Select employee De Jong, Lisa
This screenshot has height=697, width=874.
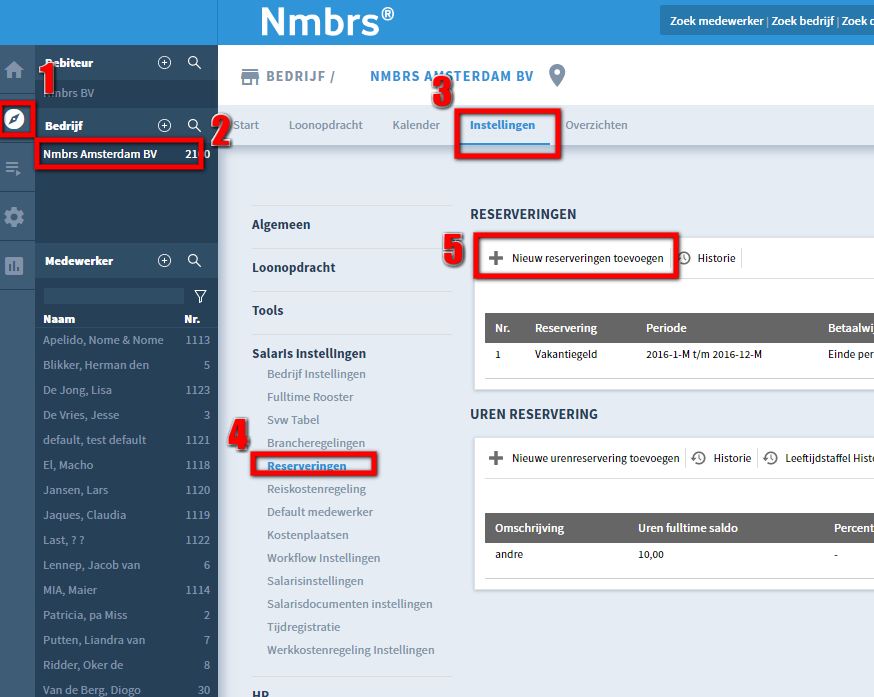(x=127, y=390)
